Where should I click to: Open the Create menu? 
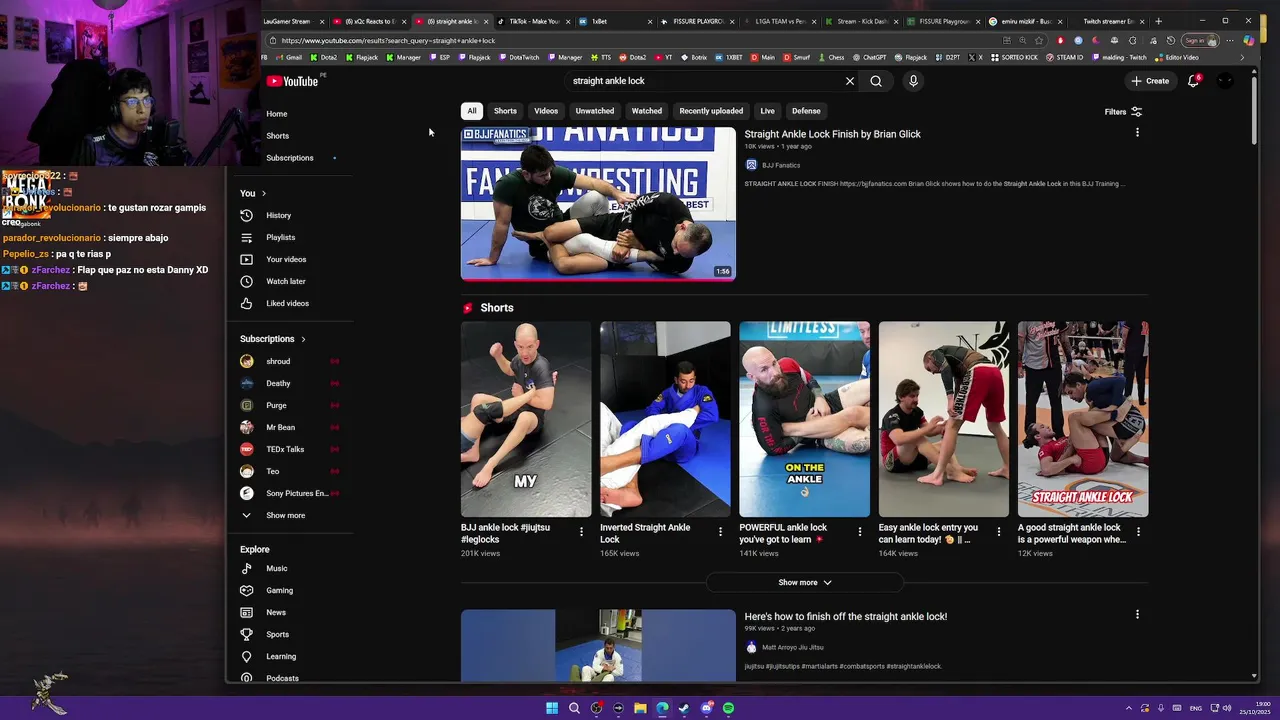pos(1150,81)
